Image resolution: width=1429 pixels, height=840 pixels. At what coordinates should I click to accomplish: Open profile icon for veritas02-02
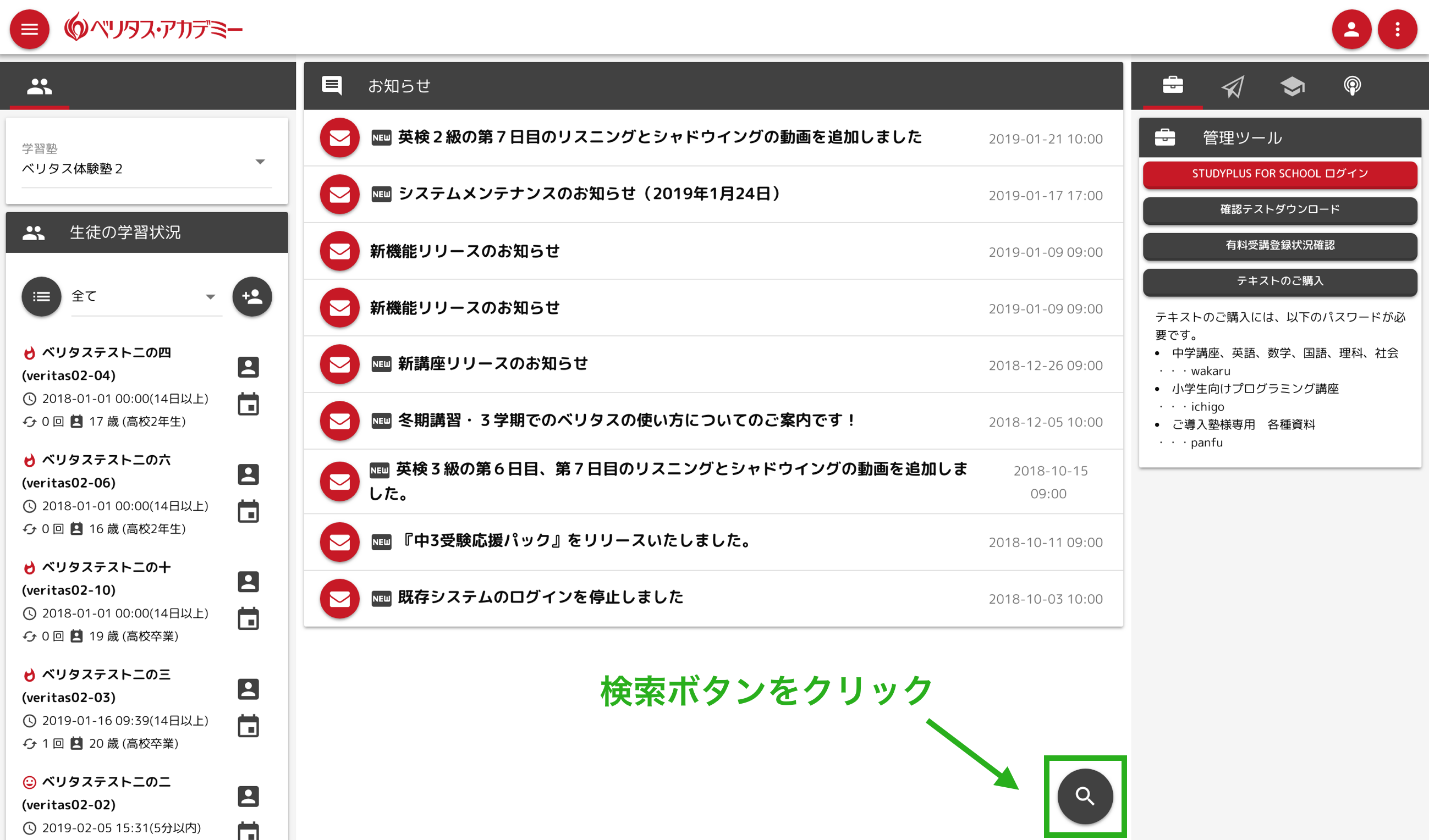pos(248,796)
